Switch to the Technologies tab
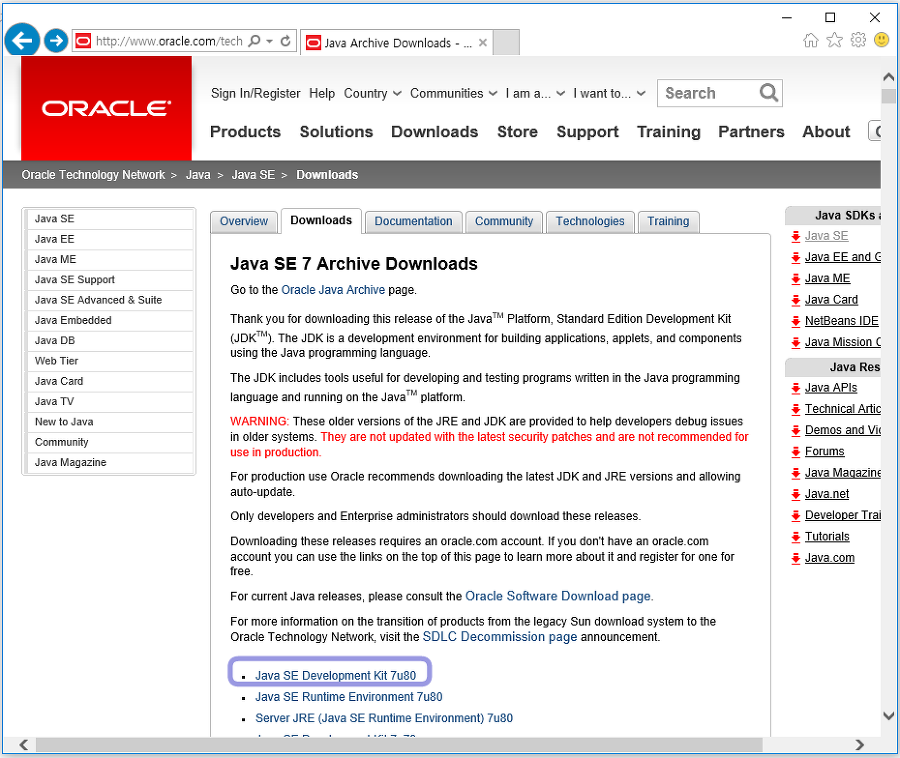This screenshot has width=900, height=758. click(x=590, y=221)
